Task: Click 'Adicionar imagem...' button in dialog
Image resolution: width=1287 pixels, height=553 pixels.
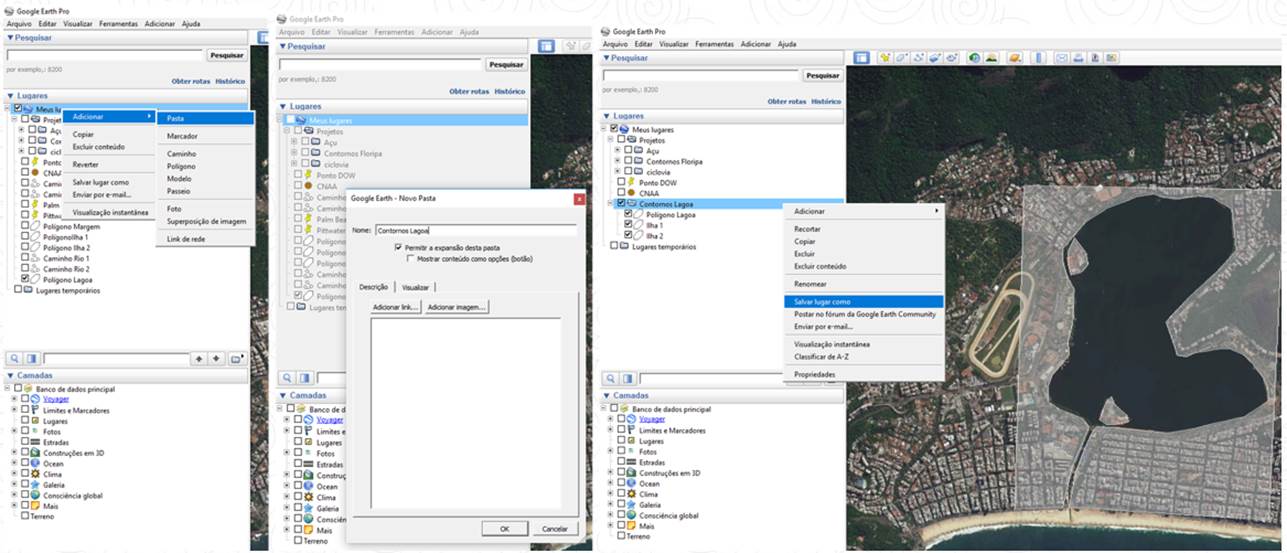Action: point(455,307)
